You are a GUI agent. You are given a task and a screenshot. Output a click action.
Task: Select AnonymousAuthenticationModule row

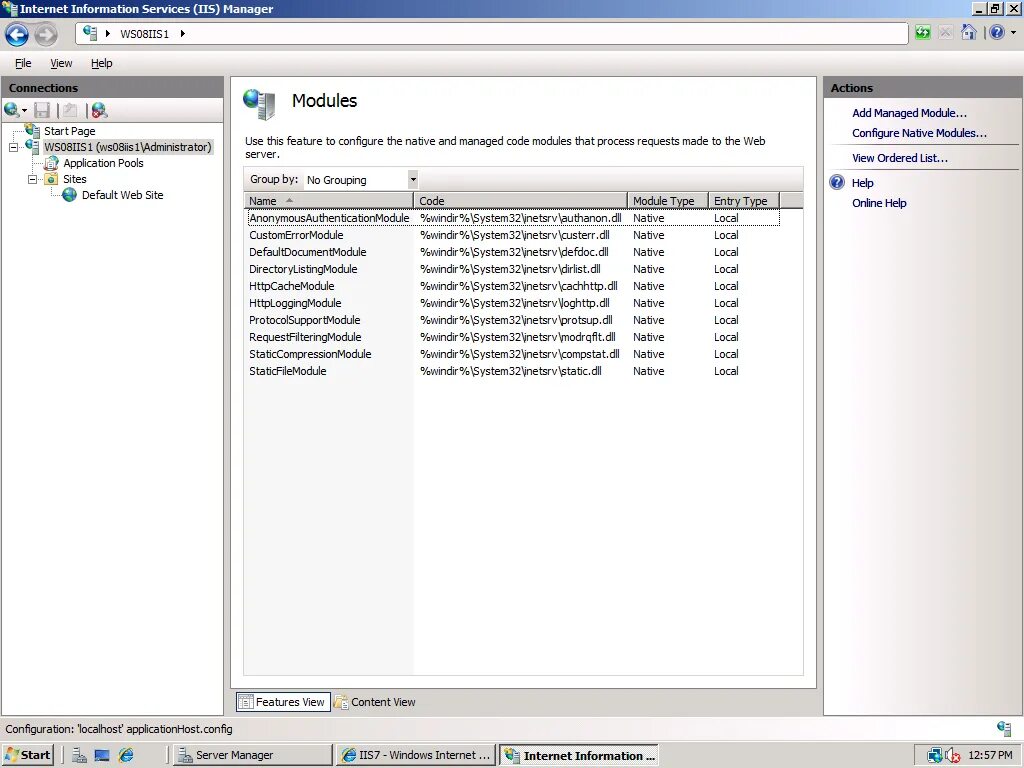(x=513, y=218)
